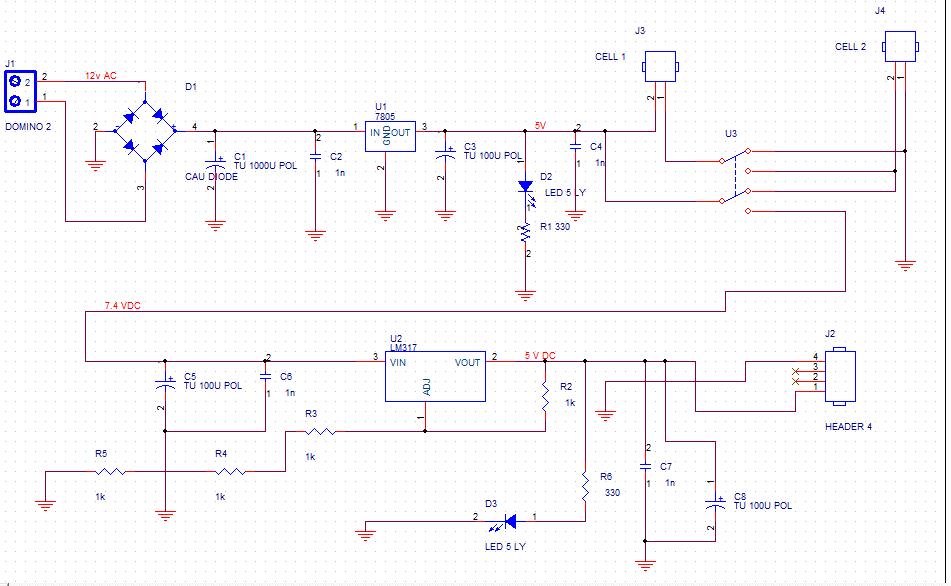Click the R1 330 resistor label
Image resolution: width=951 pixels, height=586 pixels.
tap(555, 226)
